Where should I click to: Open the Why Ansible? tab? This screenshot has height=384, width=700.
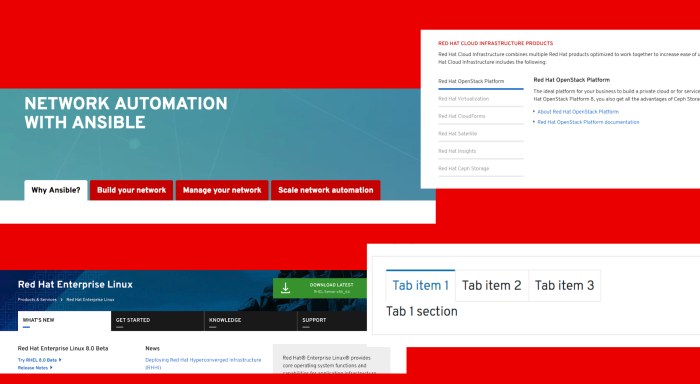point(56,190)
